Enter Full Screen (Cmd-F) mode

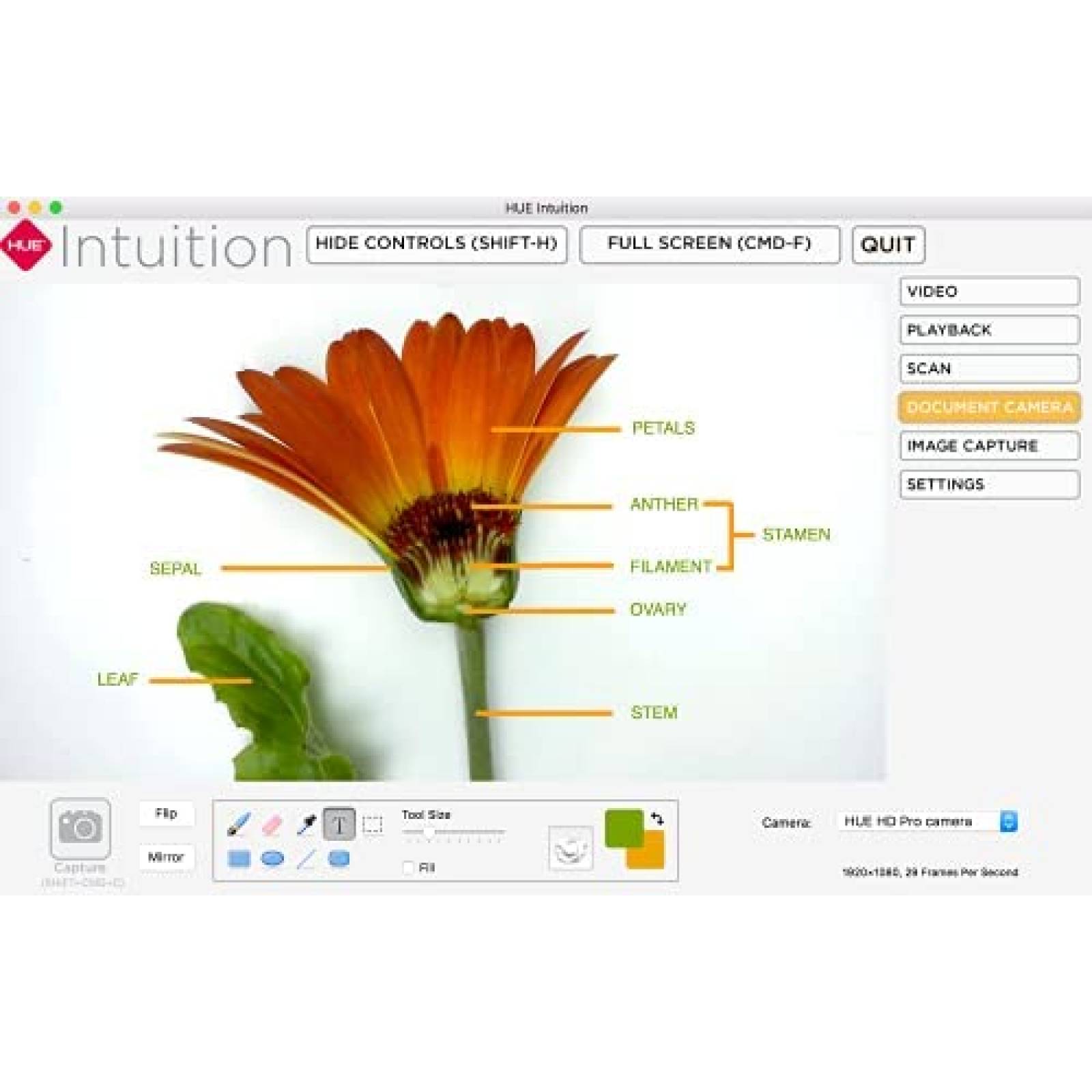point(709,244)
